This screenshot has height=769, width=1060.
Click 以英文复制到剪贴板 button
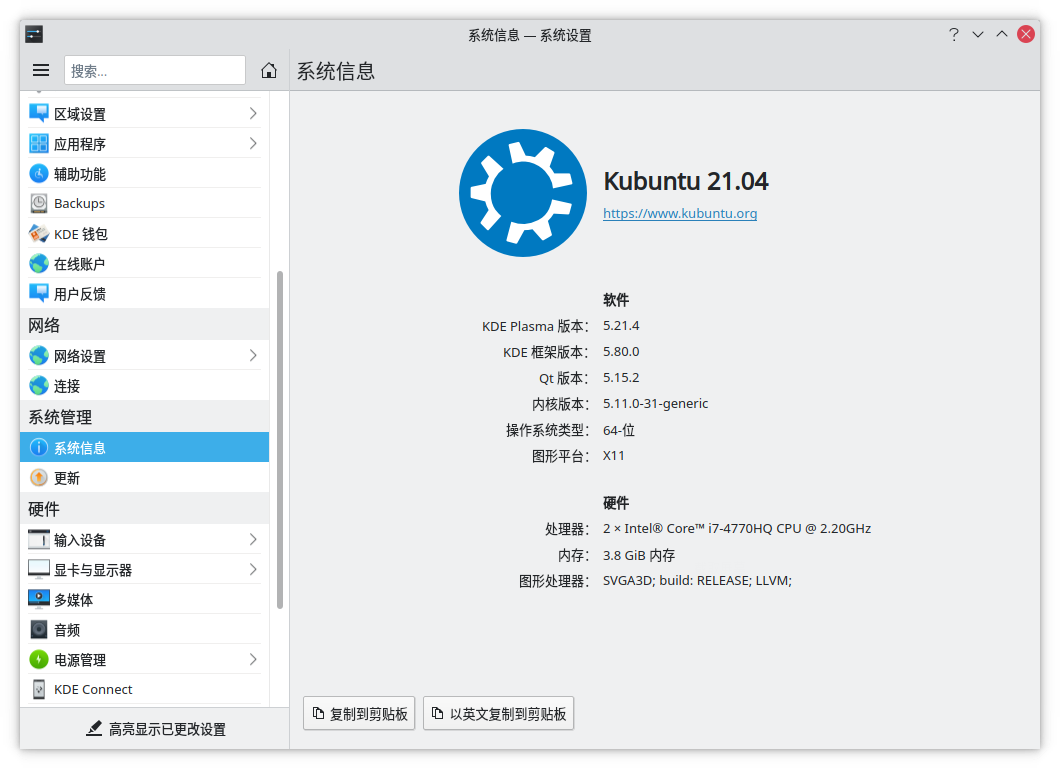[x=498, y=714]
